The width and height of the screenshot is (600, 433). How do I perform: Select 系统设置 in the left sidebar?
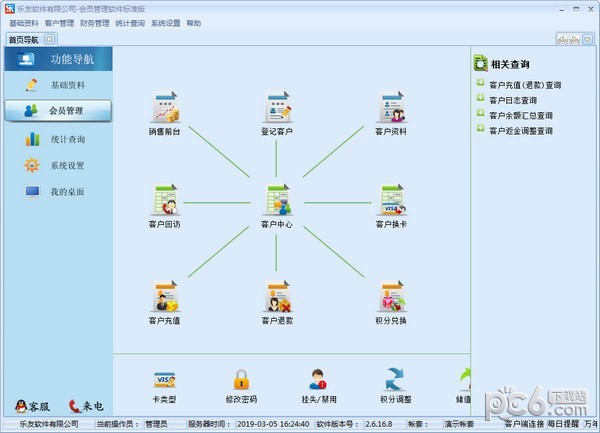[67, 165]
